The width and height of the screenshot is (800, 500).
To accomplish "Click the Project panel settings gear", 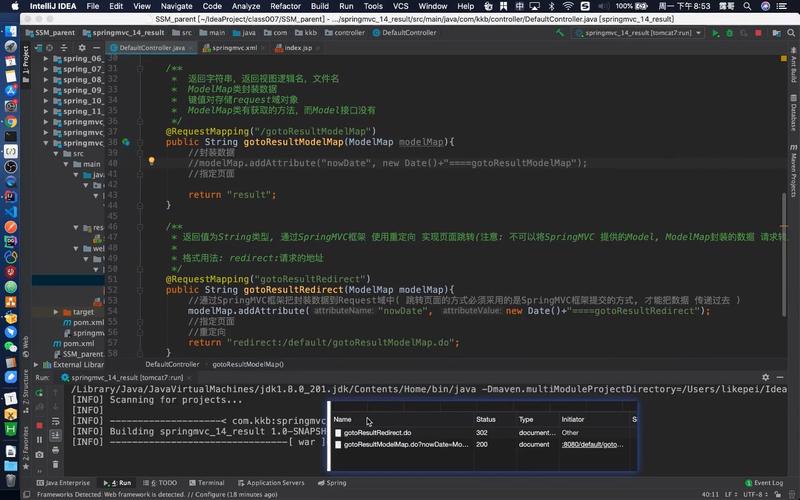I will click(x=82, y=47).
